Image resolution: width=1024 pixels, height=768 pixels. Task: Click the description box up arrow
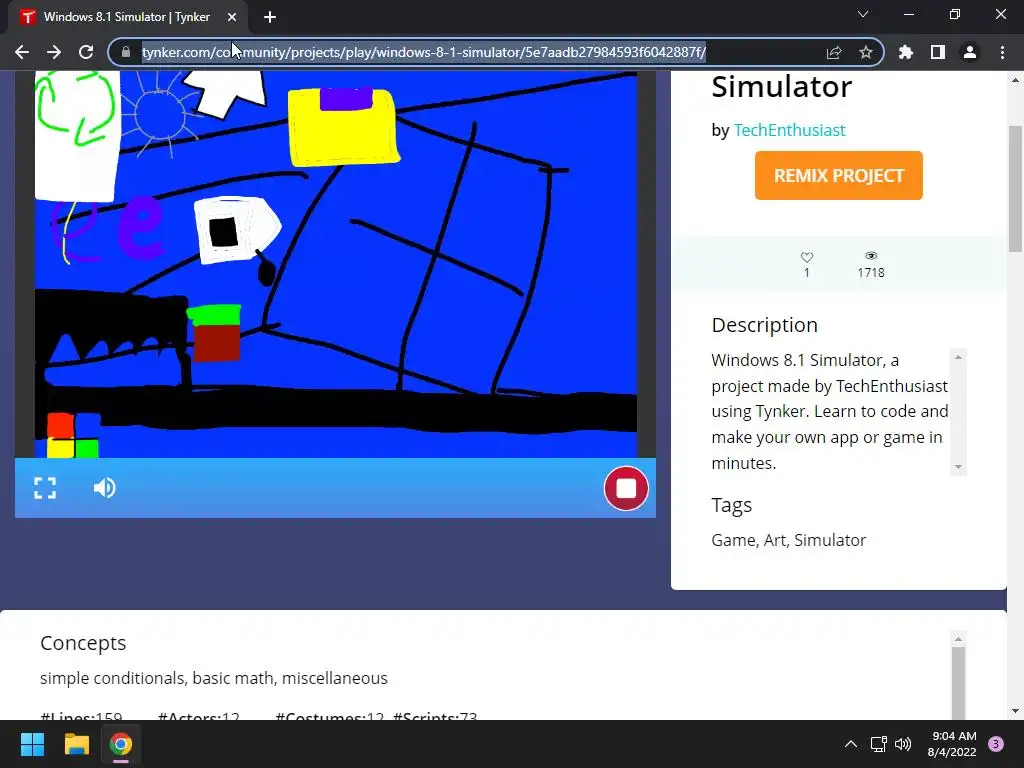tap(958, 357)
